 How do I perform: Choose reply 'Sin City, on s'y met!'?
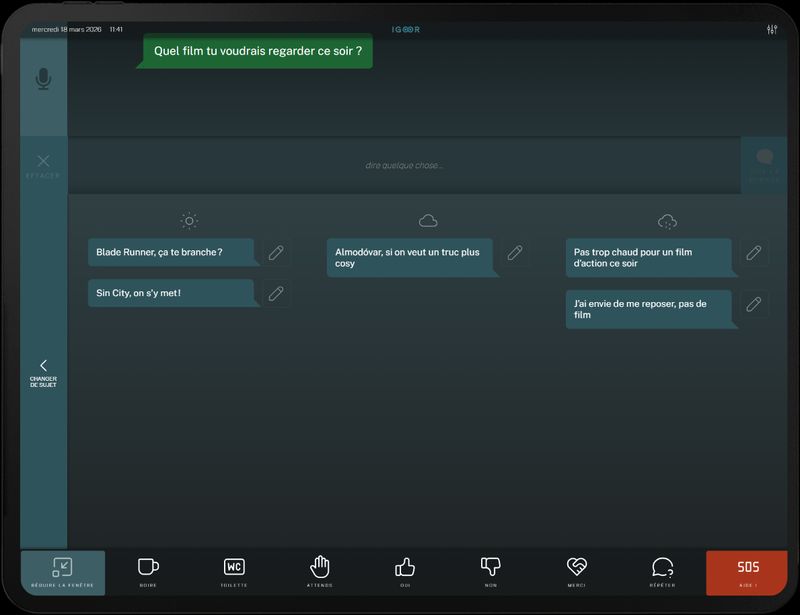(173, 293)
